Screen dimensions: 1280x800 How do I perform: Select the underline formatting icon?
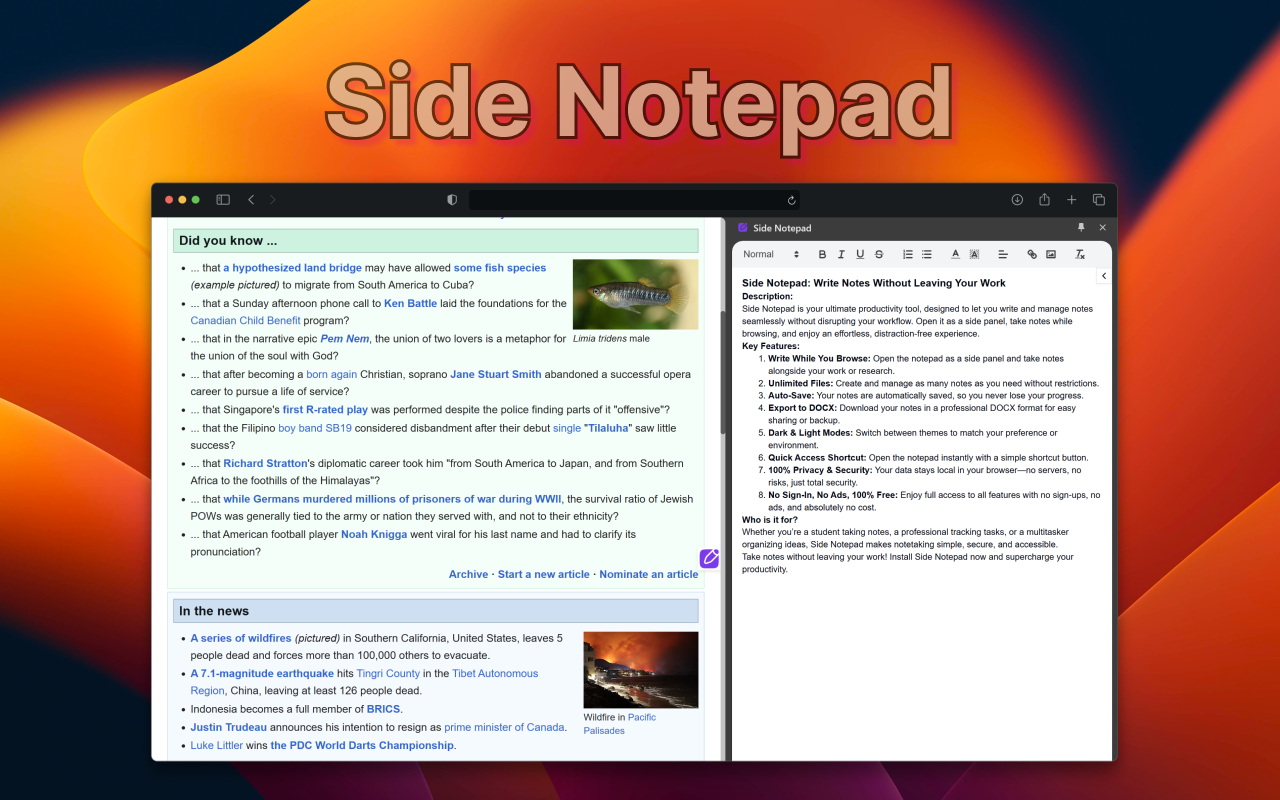pyautogui.click(x=860, y=254)
